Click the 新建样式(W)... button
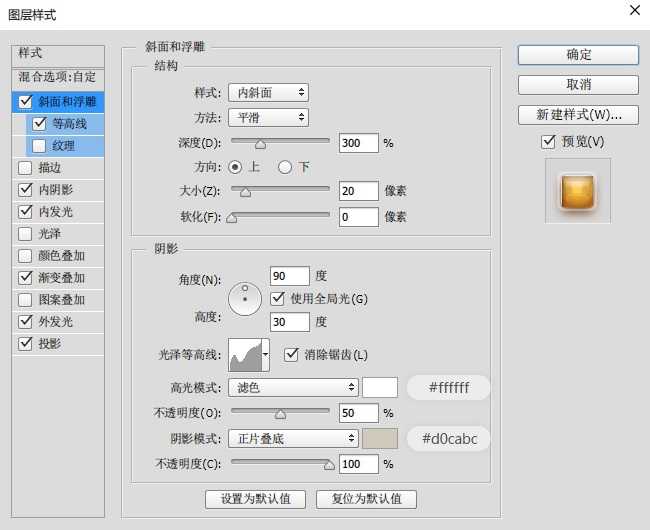650x530 pixels. tap(578, 114)
